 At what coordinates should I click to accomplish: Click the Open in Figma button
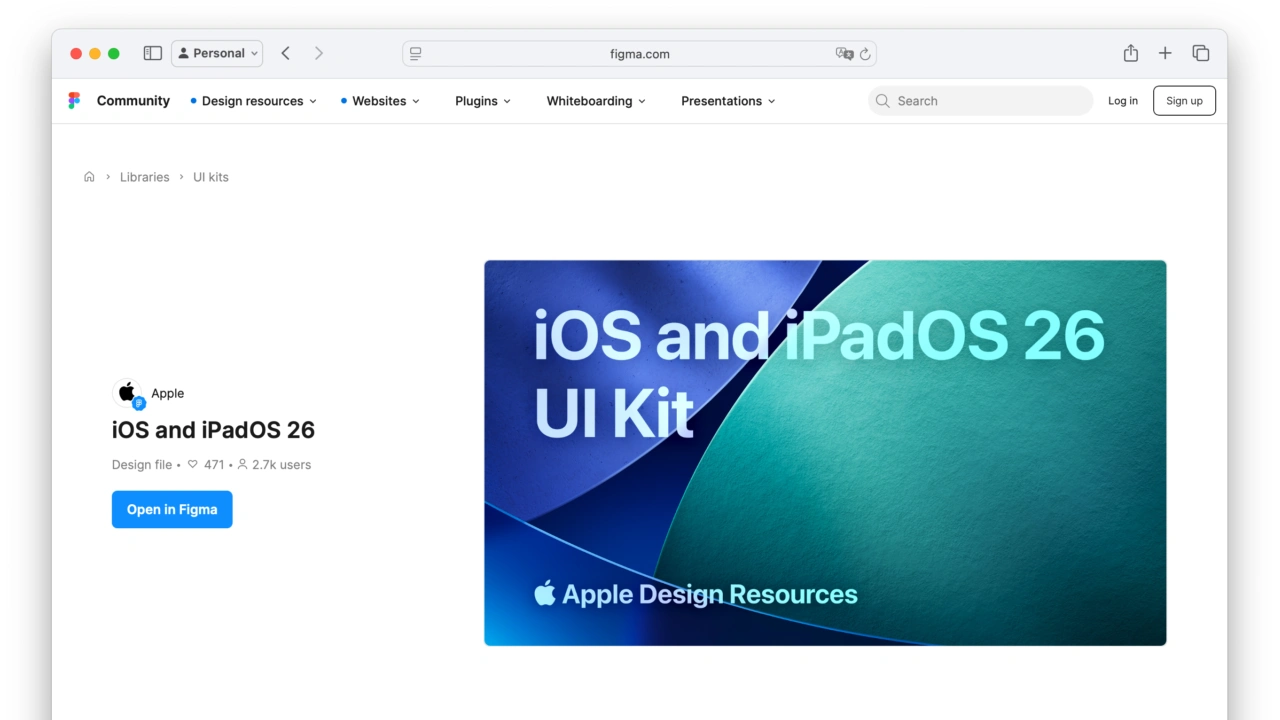tap(172, 510)
